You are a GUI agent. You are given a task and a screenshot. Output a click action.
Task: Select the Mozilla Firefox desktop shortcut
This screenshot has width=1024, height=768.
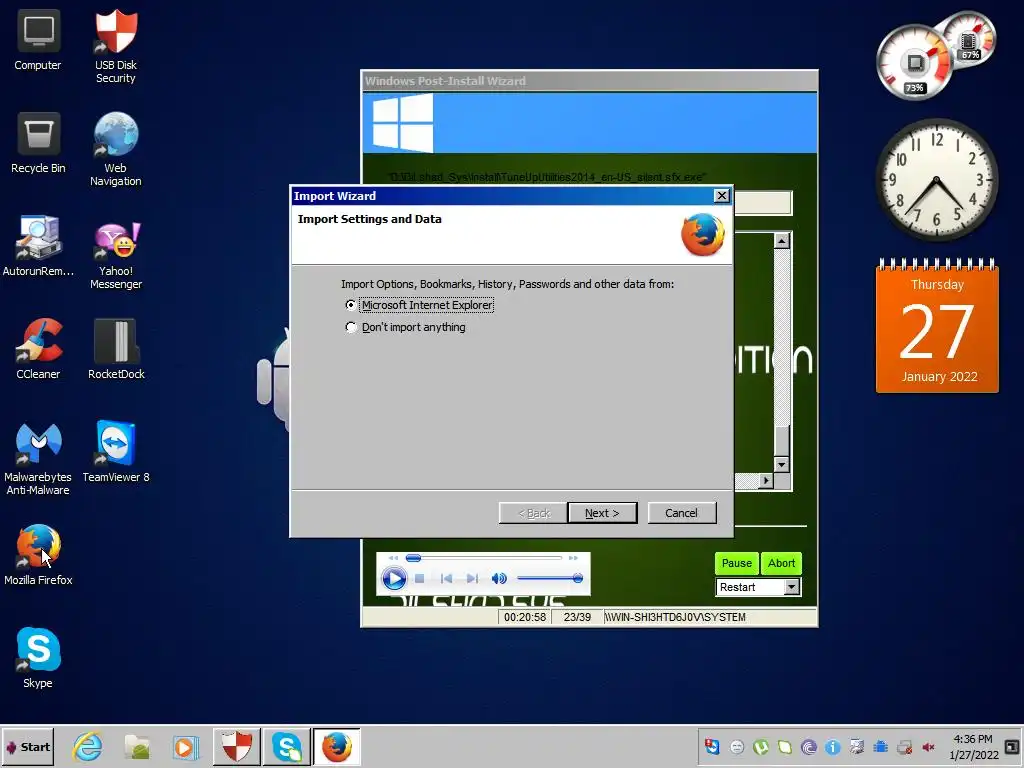coord(38,555)
